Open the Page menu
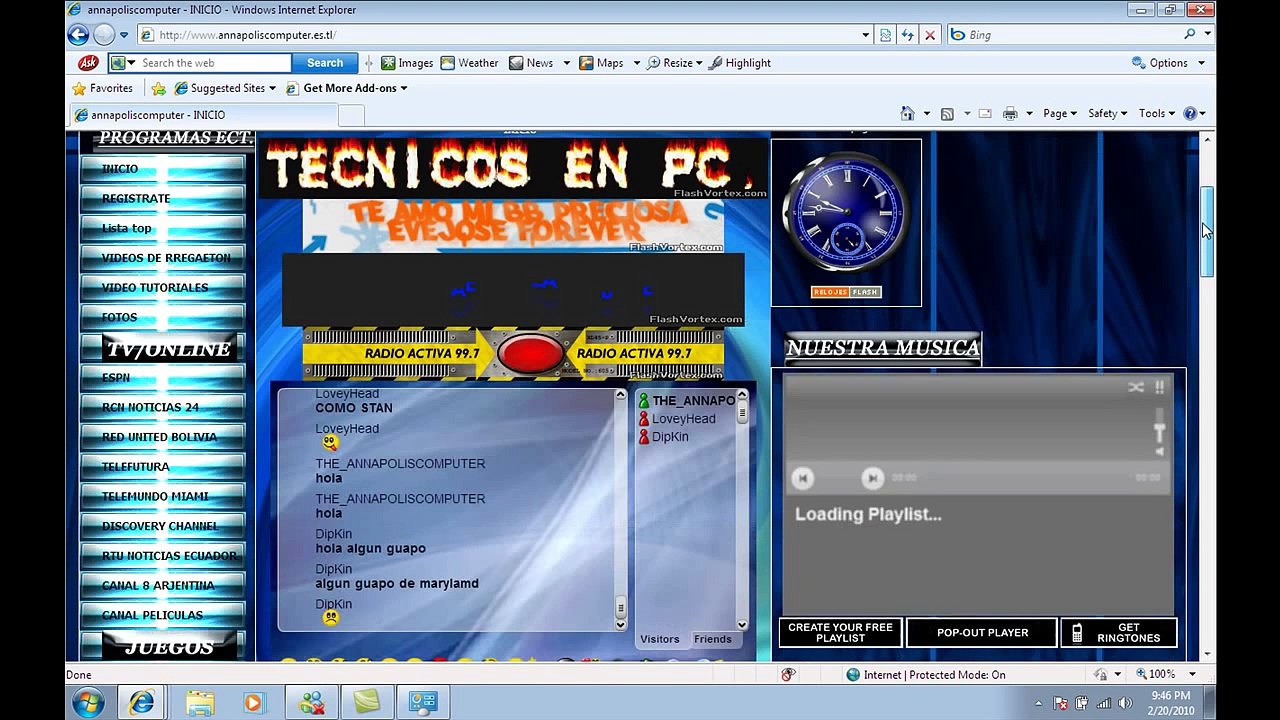The height and width of the screenshot is (720, 1280). (1059, 114)
